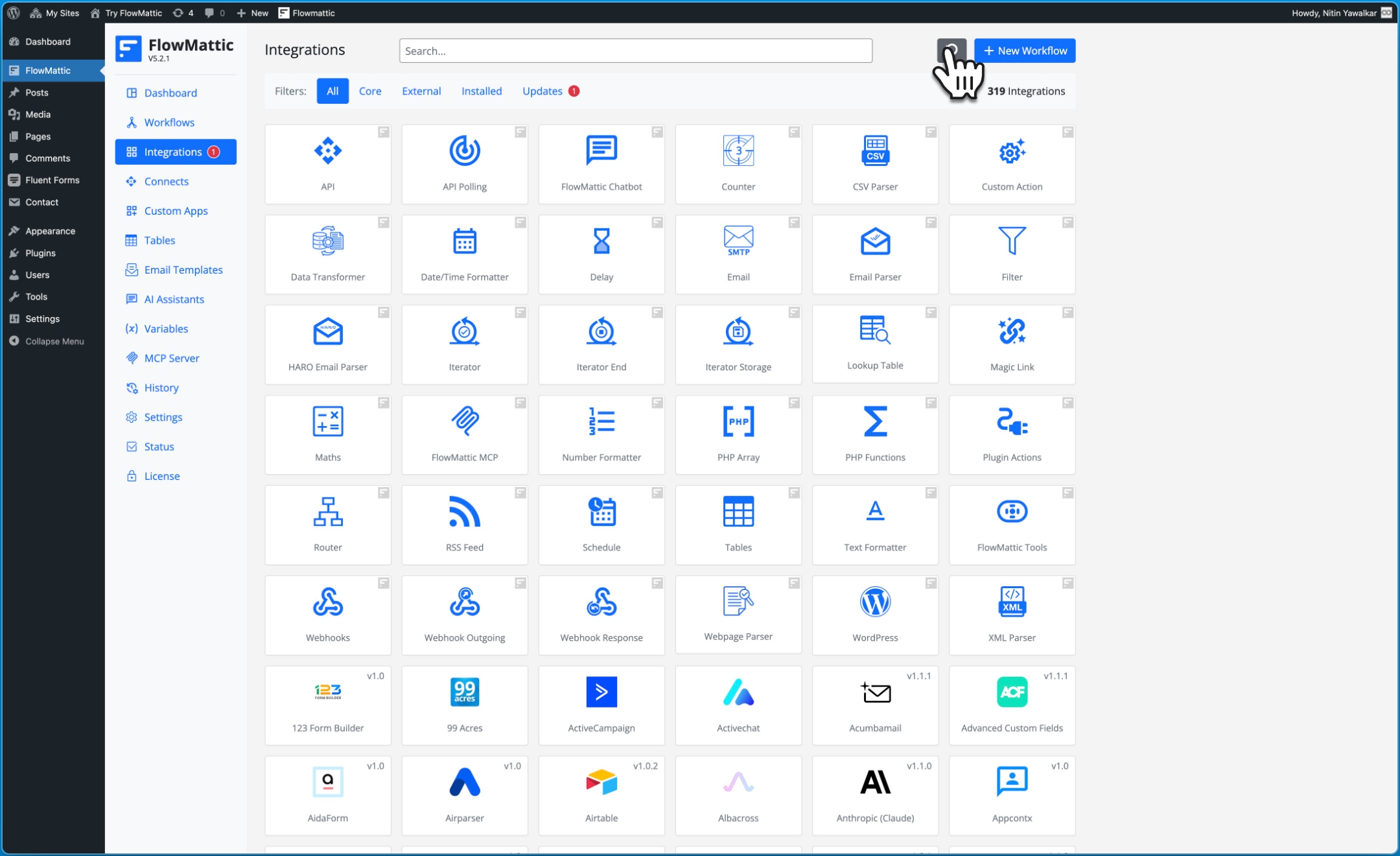
Task: Open the WordPress integration card
Action: (x=875, y=615)
